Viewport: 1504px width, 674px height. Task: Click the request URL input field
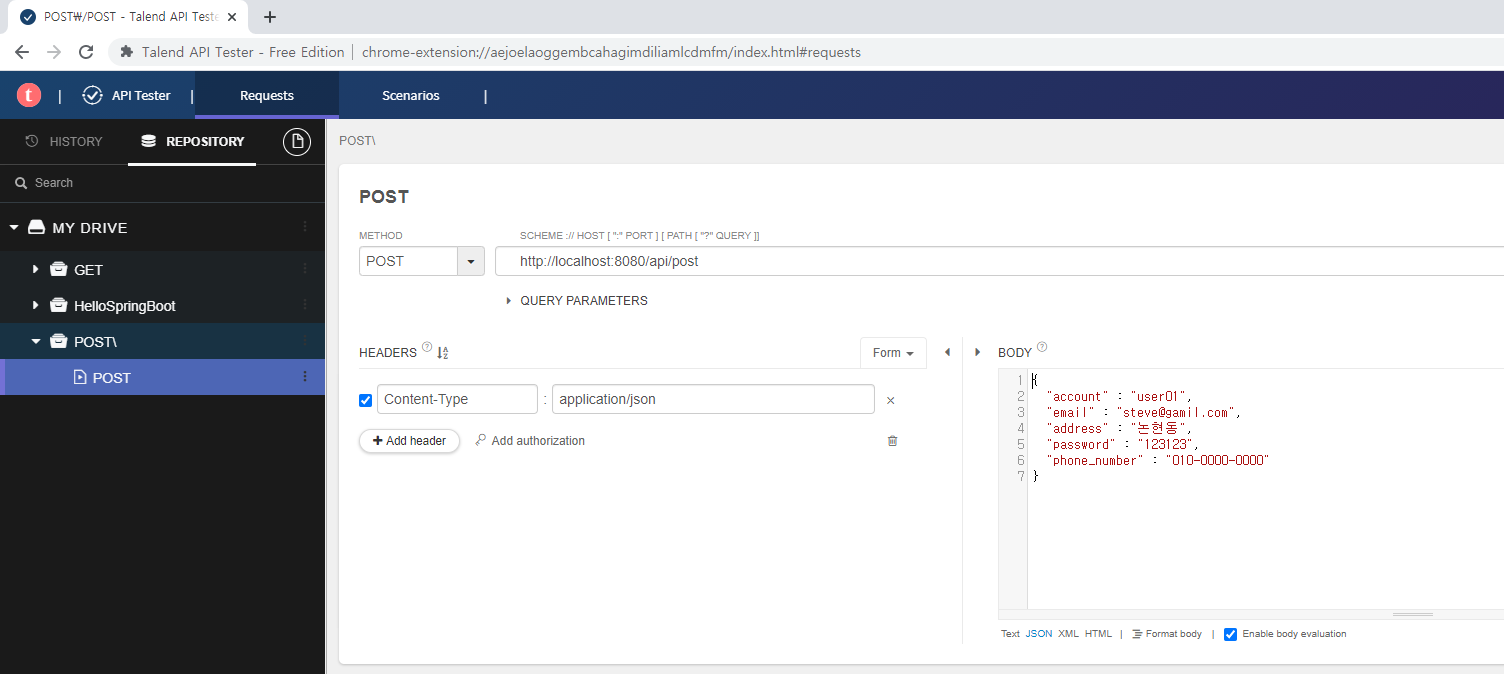1000,261
